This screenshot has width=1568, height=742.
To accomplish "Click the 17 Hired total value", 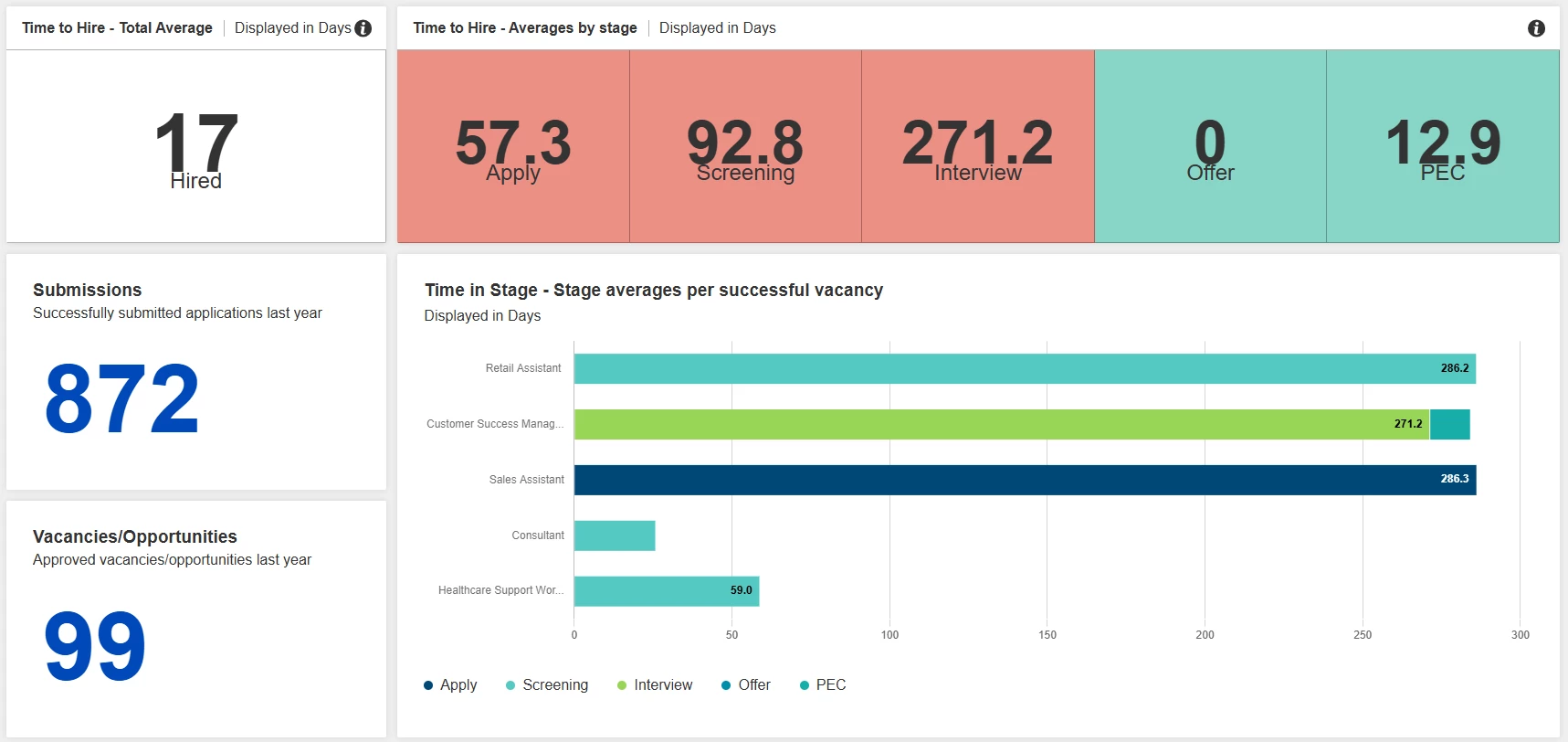I will point(196,144).
